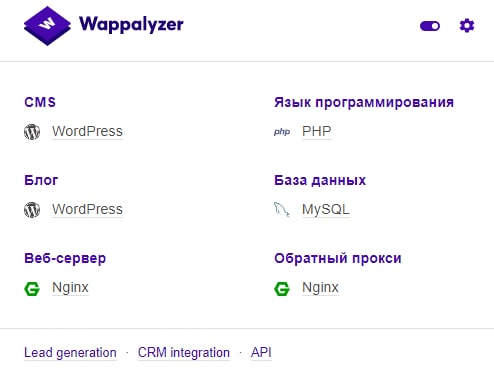Click the MySQL dolphin icon
Image resolution: width=494 pixels, height=371 pixels.
[282, 210]
